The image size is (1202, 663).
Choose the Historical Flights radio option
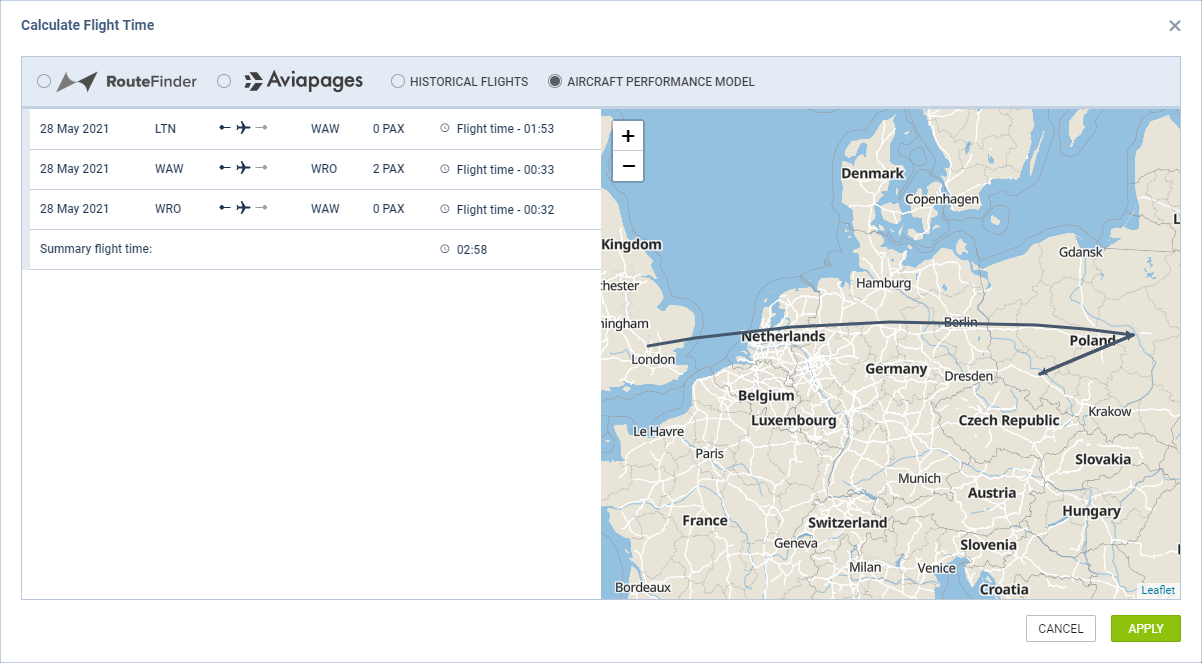pyautogui.click(x=398, y=81)
